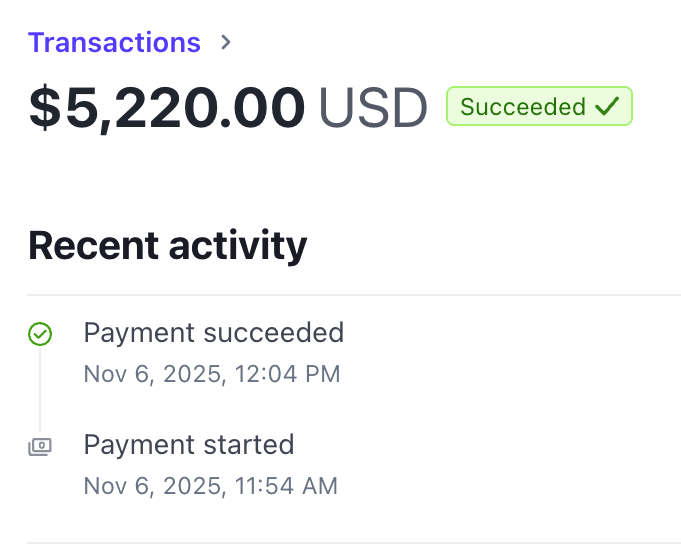Viewport: 681px width, 544px height.
Task: Select the $5,220.00 amount
Action: 167,108
